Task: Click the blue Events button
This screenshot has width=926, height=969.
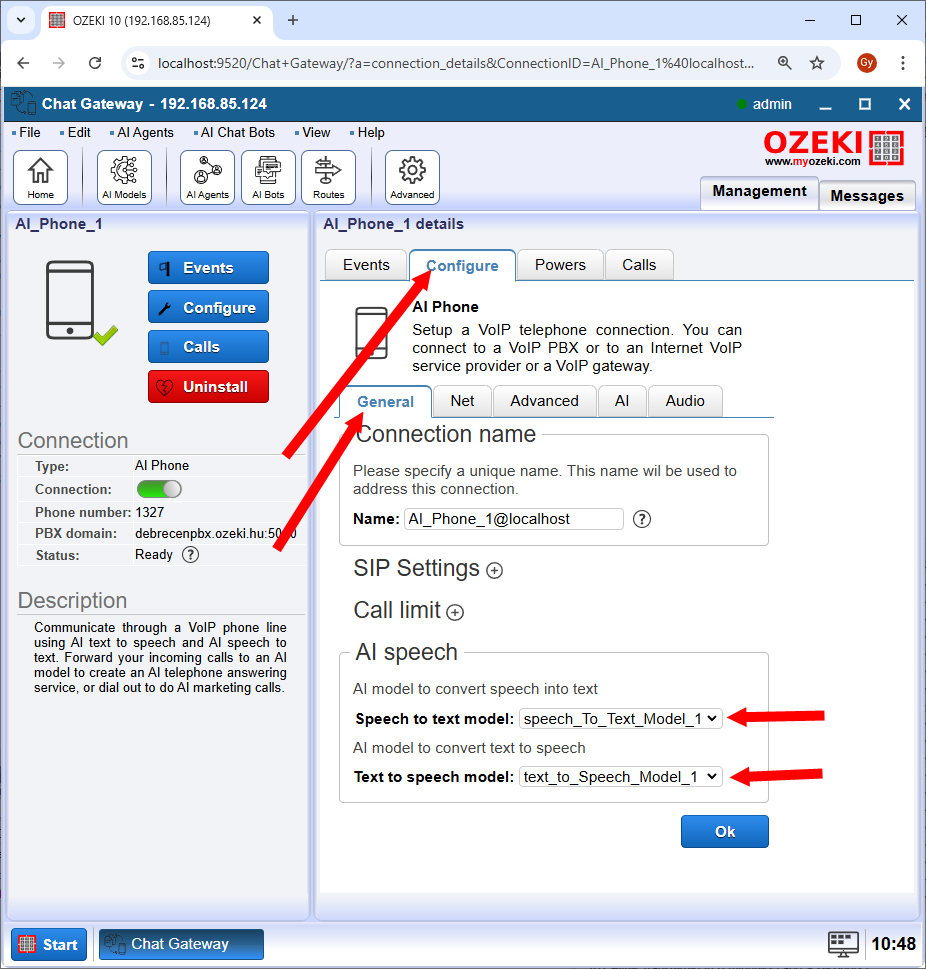Action: pyautogui.click(x=208, y=268)
